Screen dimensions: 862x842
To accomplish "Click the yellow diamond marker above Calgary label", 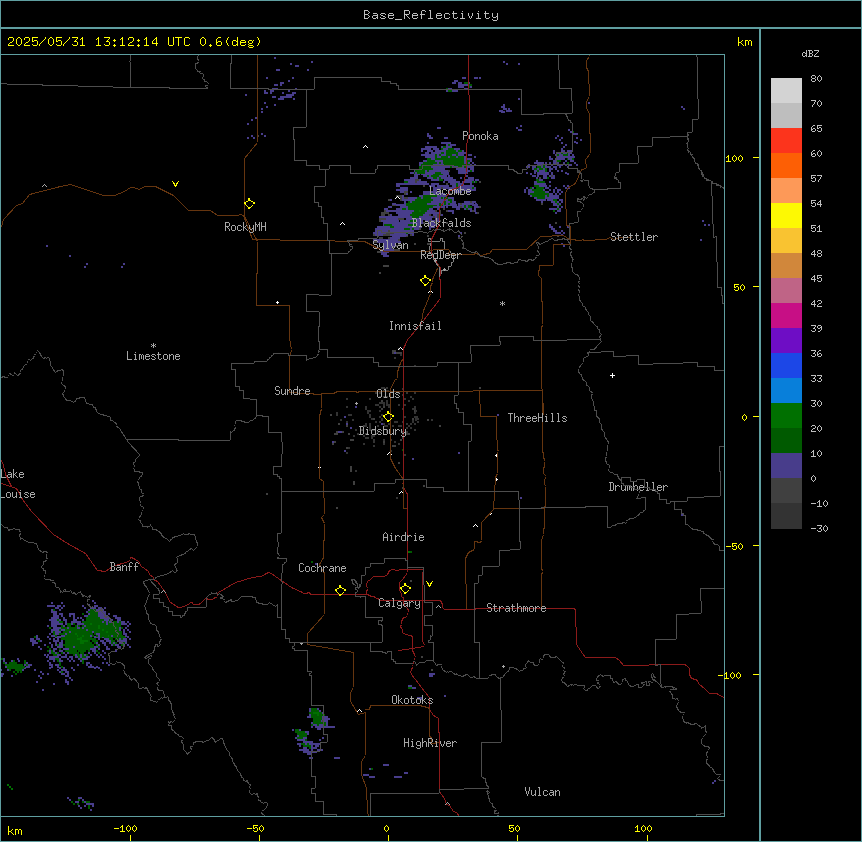I will point(405,589).
